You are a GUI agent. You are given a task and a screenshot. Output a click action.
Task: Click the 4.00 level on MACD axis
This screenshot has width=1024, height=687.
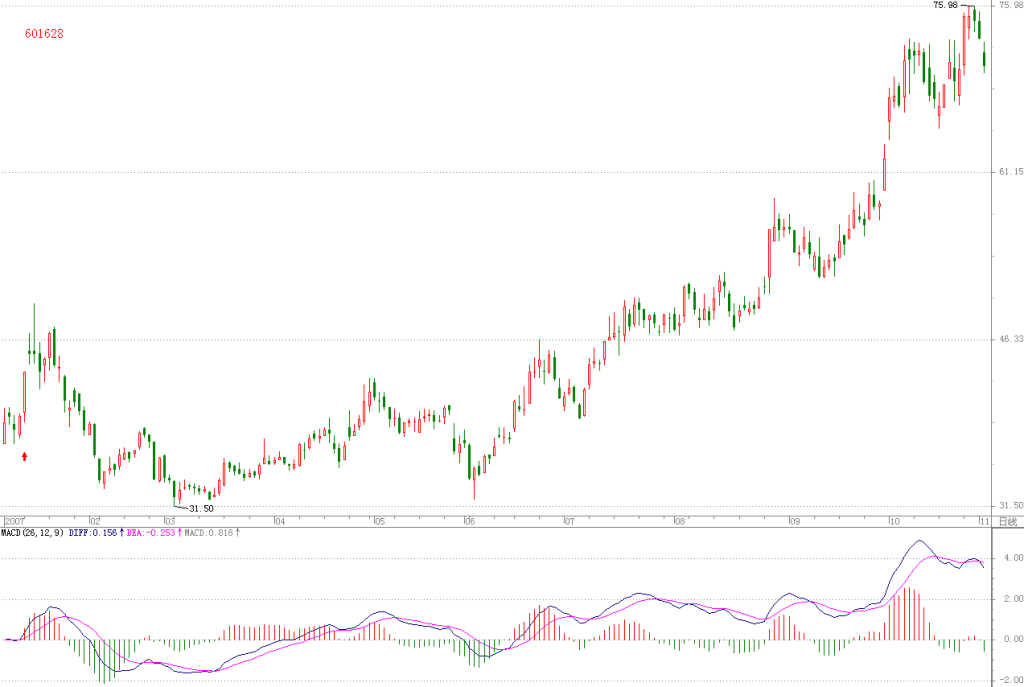pyautogui.click(x=1014, y=558)
